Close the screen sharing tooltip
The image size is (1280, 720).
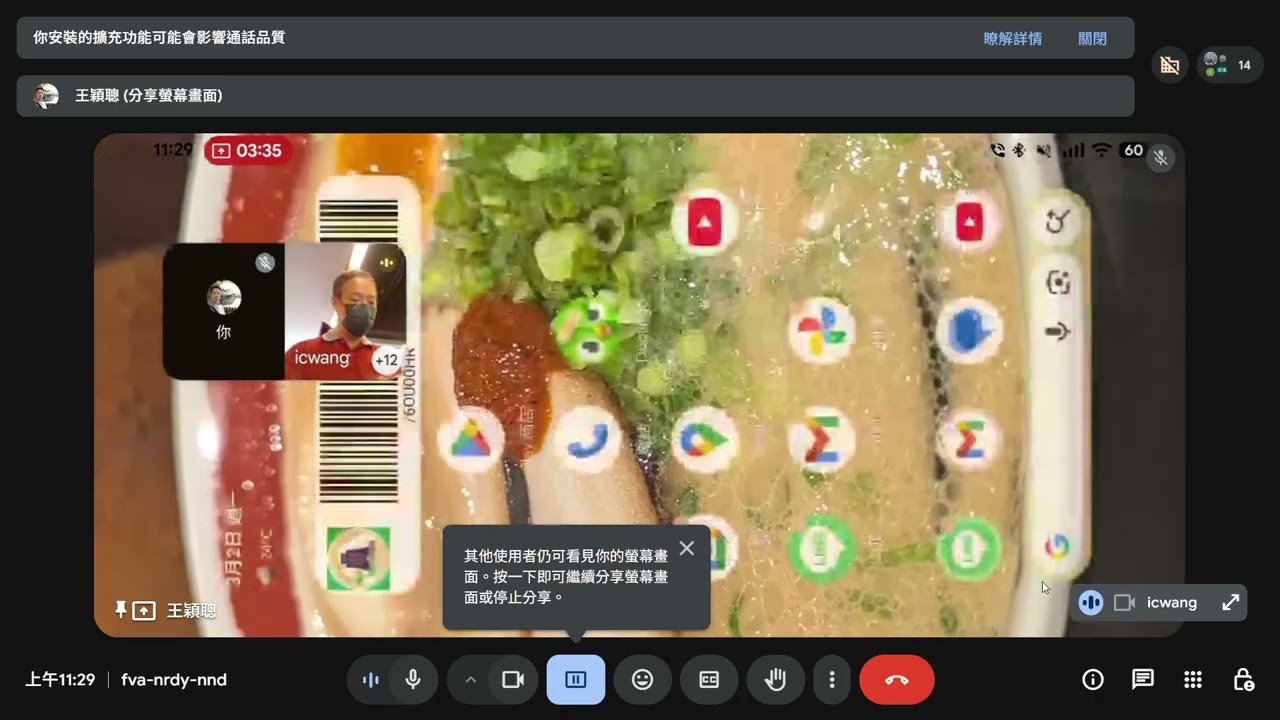click(686, 548)
